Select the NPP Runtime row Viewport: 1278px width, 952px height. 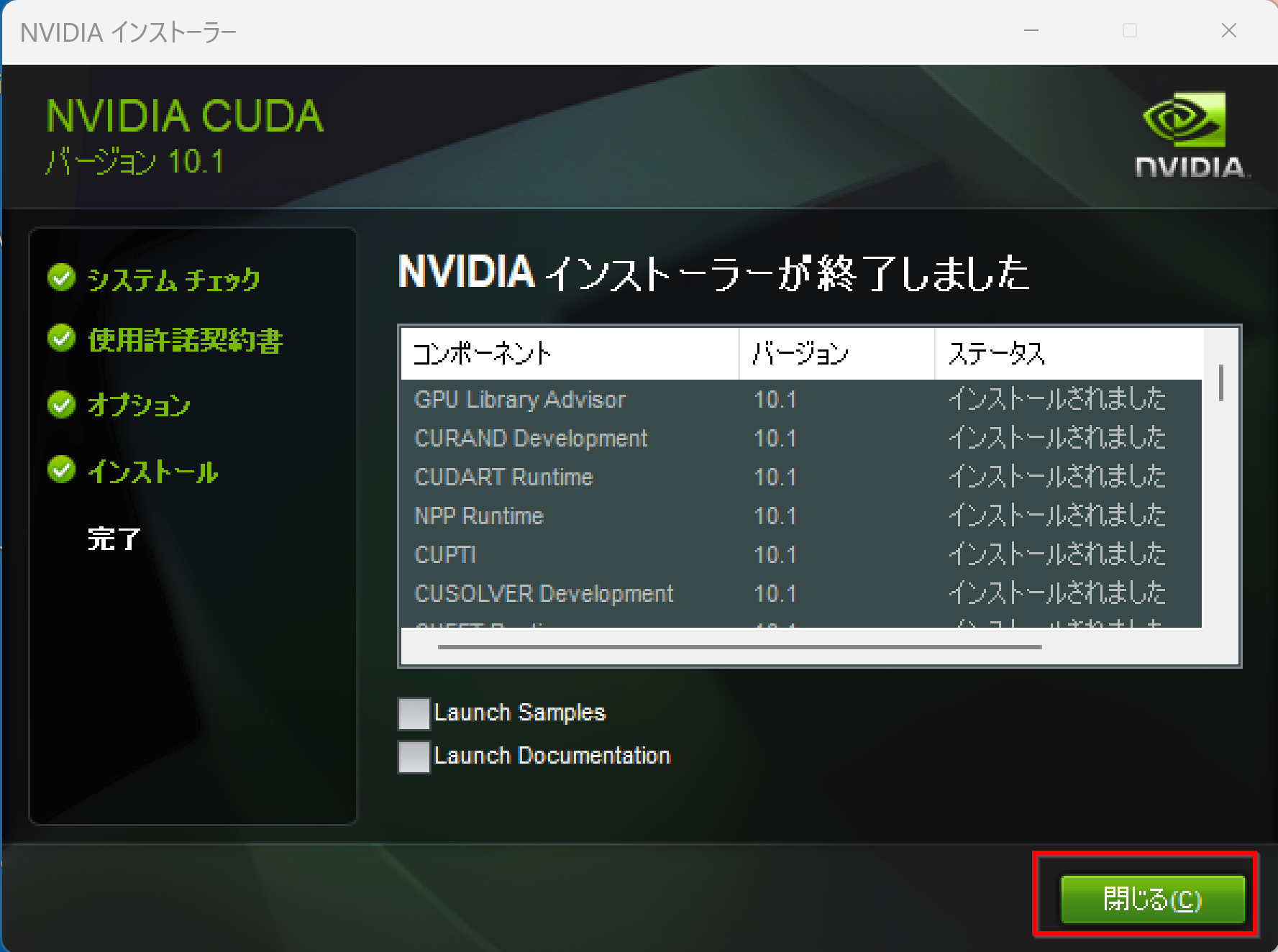coord(801,516)
